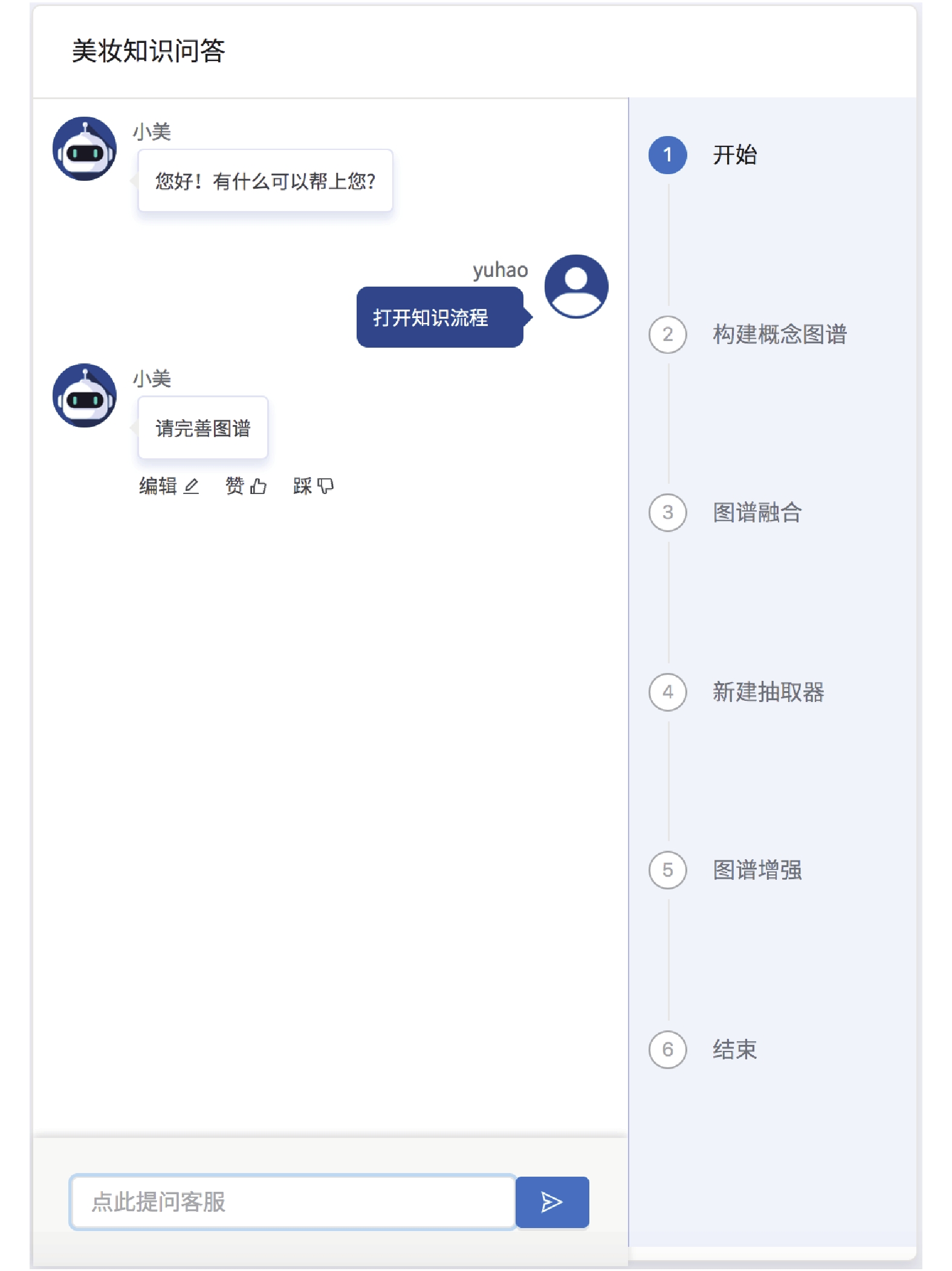Click the thumbs-down dislike icon

pyautogui.click(x=326, y=486)
